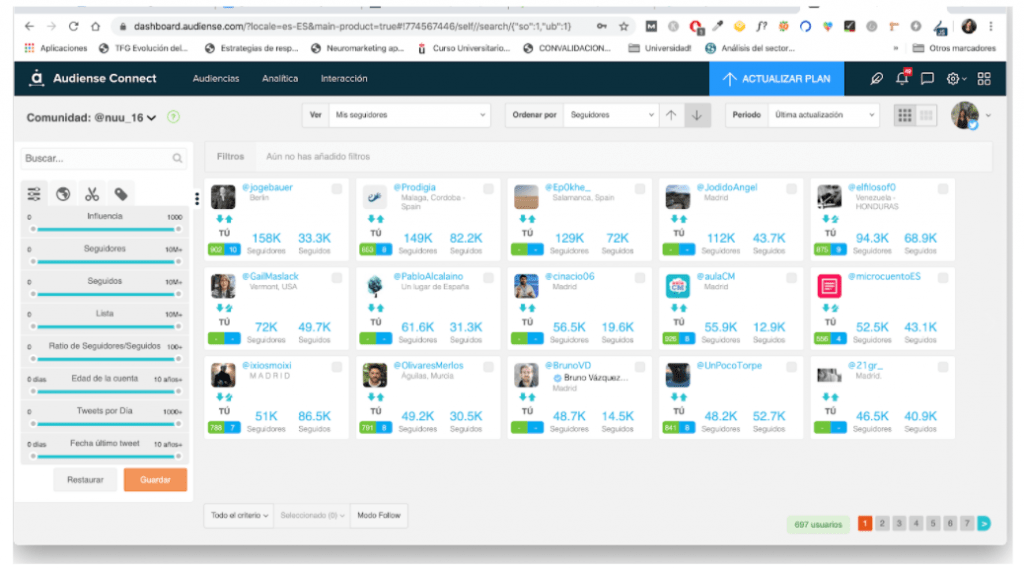Tick the checkbox on @GailMaslack card
This screenshot has height=570, width=1024.
tap(336, 277)
